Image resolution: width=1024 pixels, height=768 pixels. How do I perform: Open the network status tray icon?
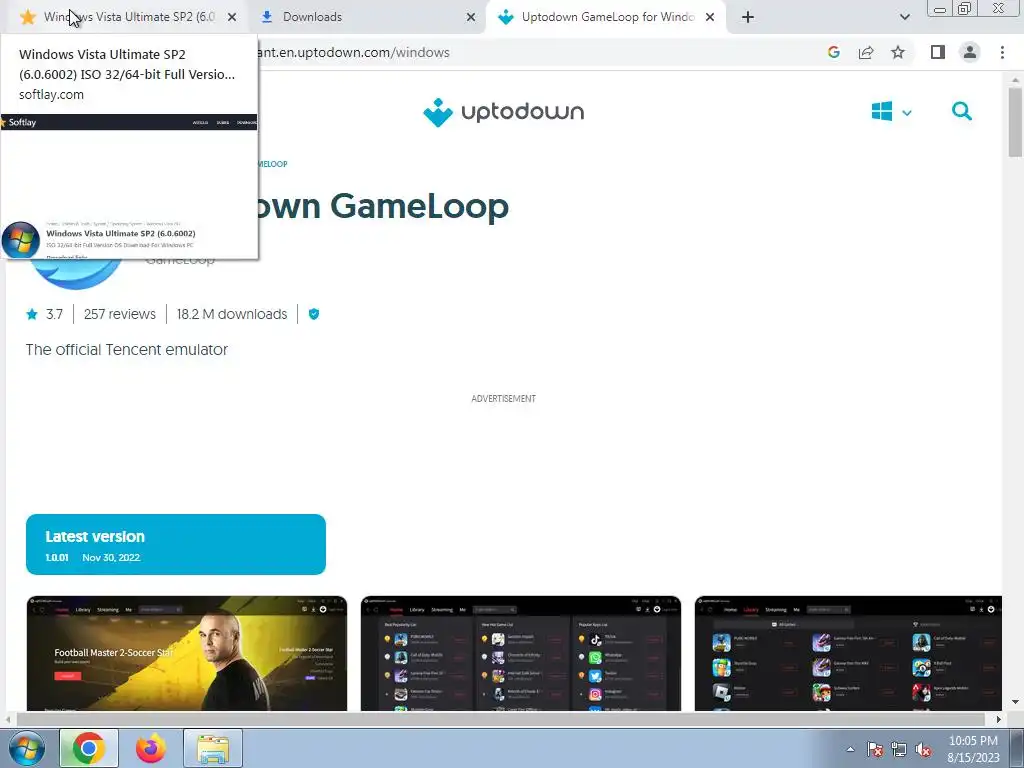[899, 749]
